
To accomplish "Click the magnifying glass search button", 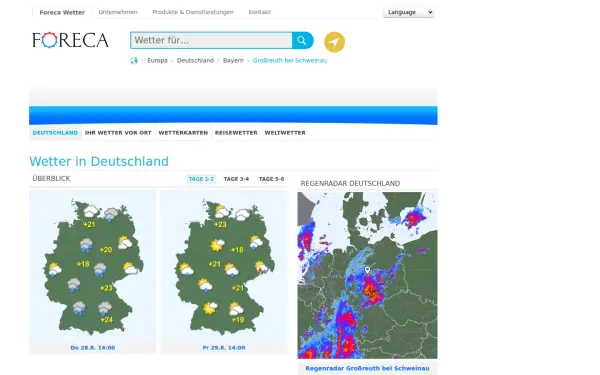I will click(x=302, y=40).
